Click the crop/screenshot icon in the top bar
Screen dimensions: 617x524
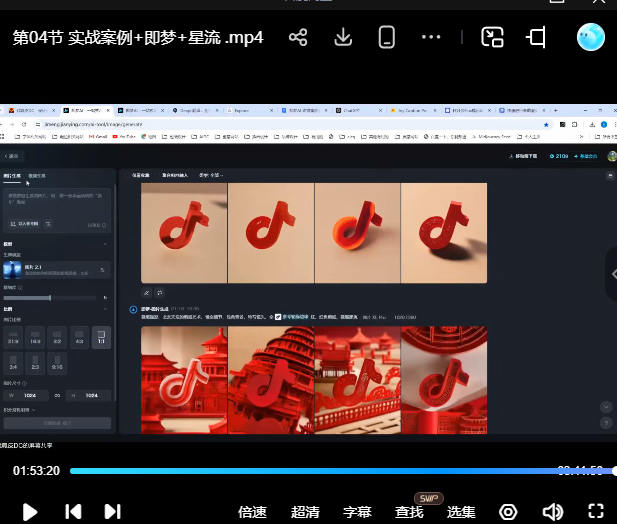point(537,38)
